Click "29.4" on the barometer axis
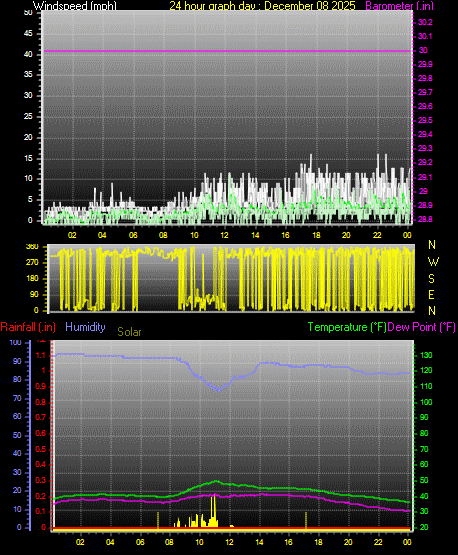 [425, 134]
